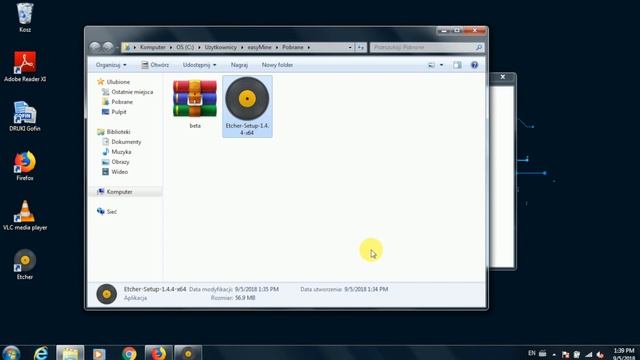
Task: Create Nowy folder from toolbar
Action: pos(277,65)
